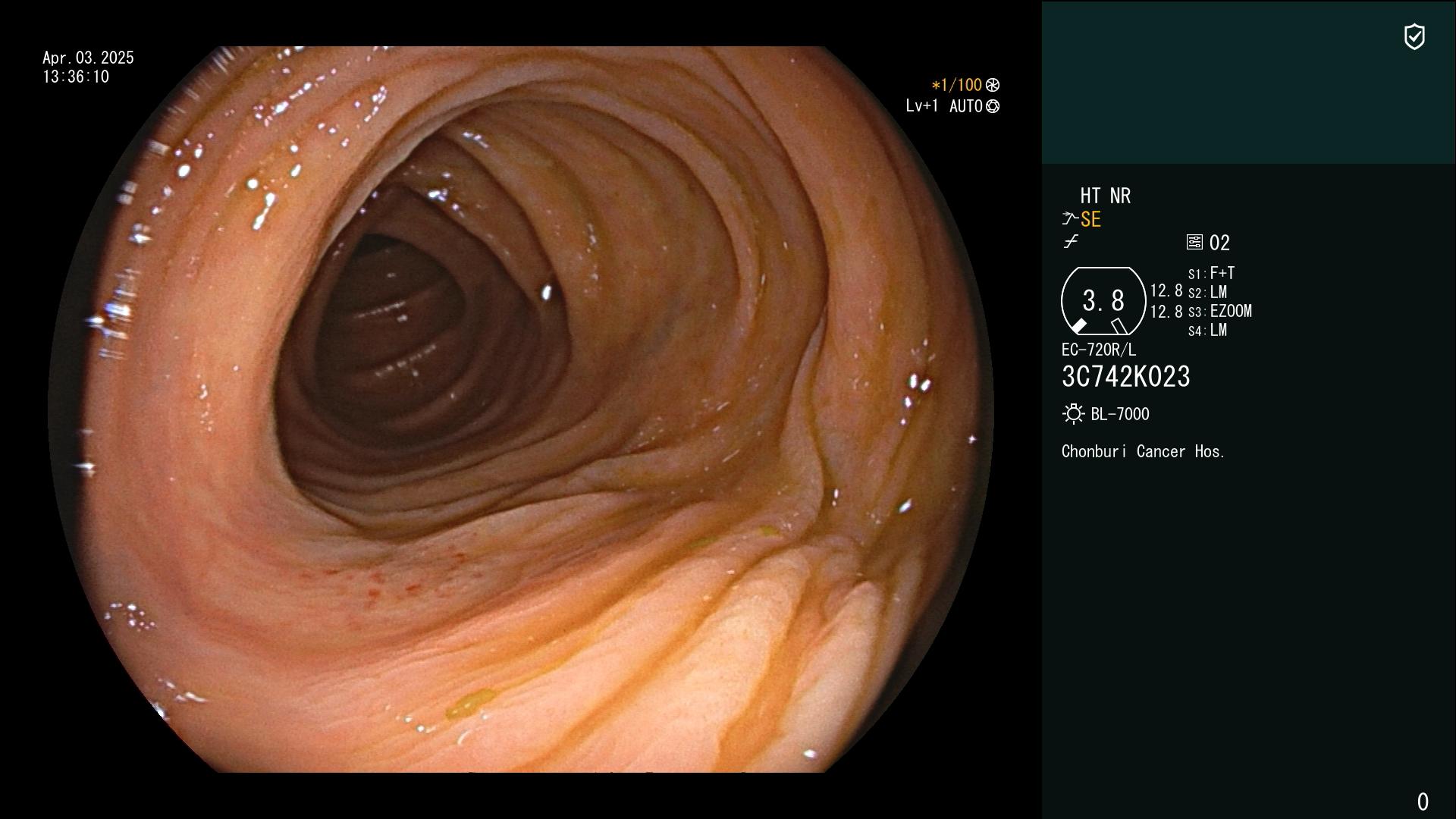Click the 'S3: EZOOM' switch assignment
The height and width of the screenshot is (819, 1456).
pos(1220,311)
